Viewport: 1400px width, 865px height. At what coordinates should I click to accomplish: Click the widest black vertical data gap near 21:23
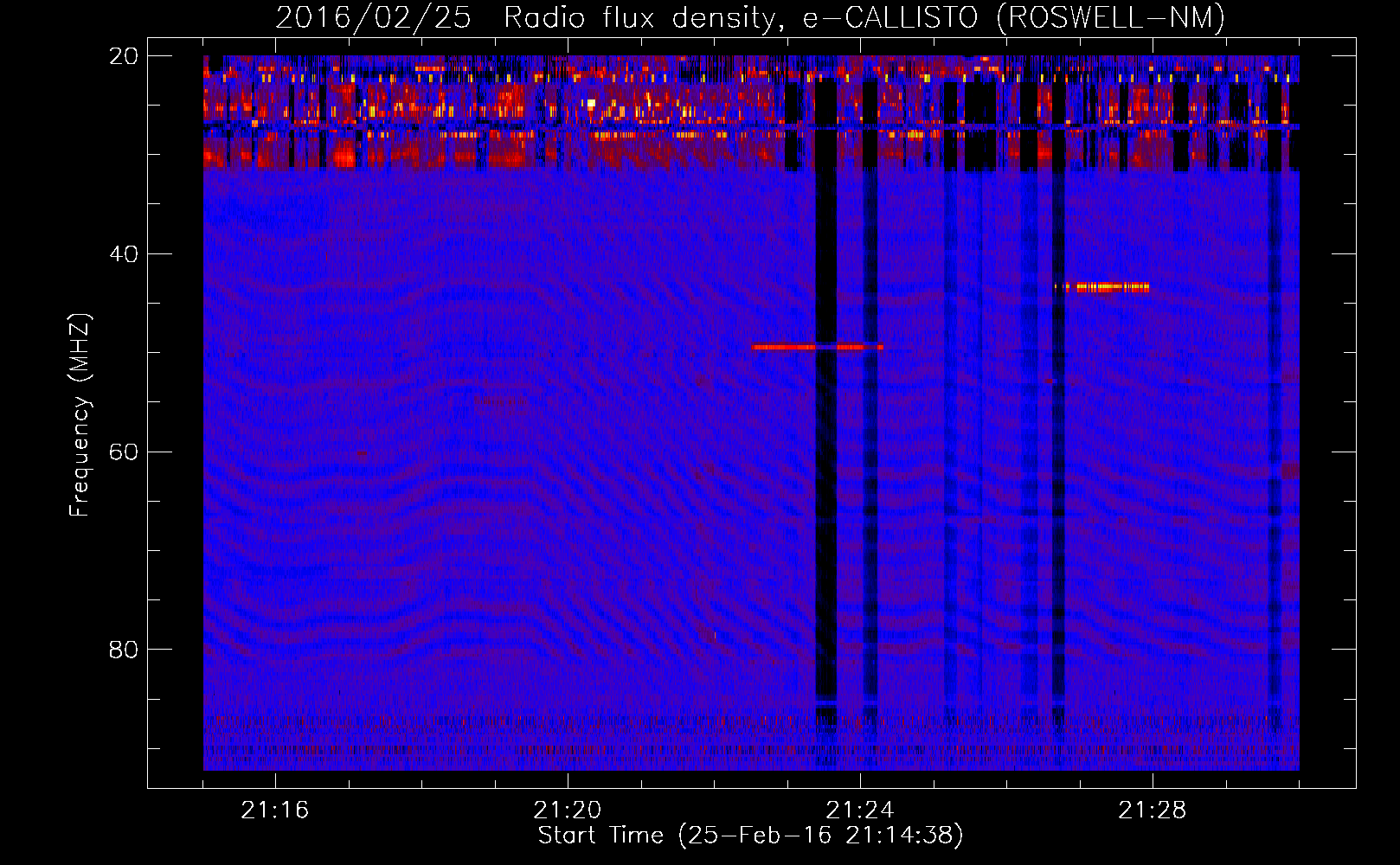[x=826, y=389]
